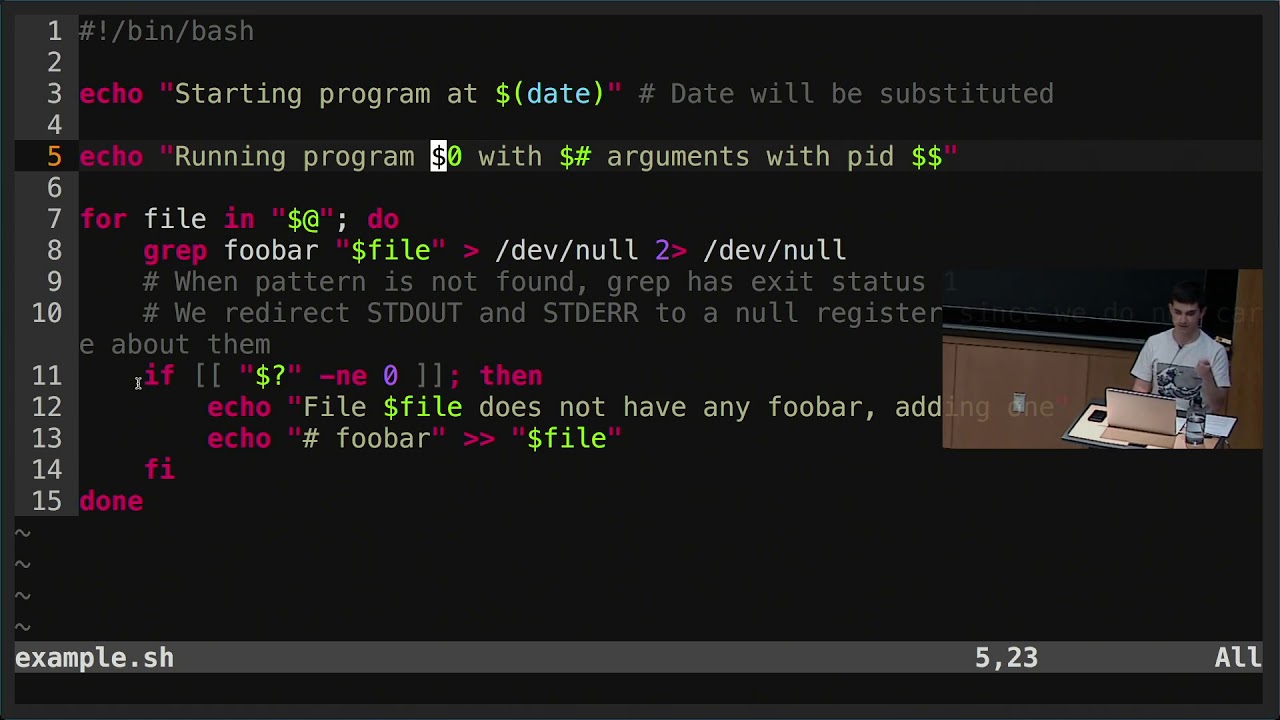
Task: Click the cursor position "5,23" in status line
Action: pos(1006,658)
